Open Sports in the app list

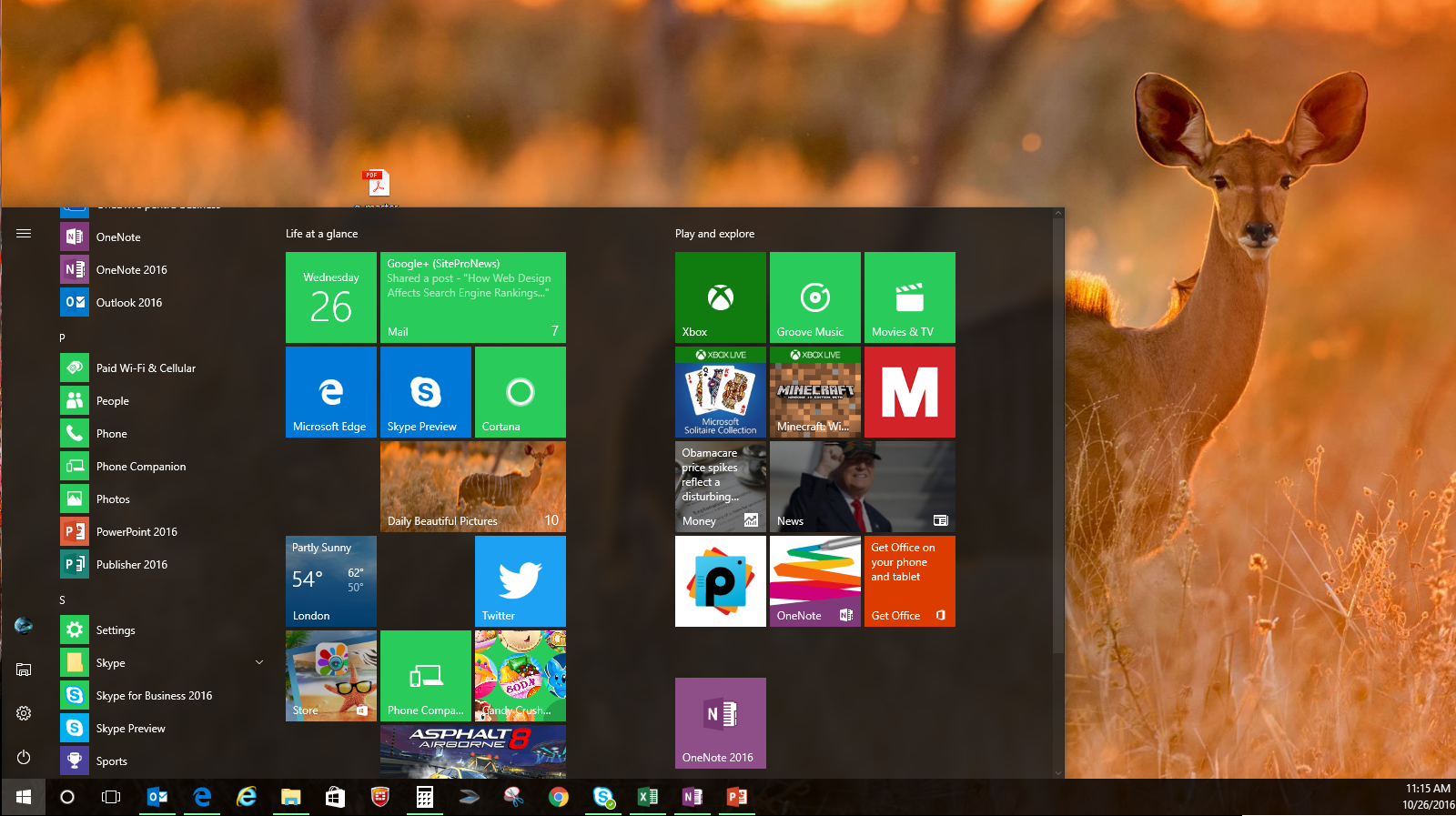pyautogui.click(x=162, y=761)
